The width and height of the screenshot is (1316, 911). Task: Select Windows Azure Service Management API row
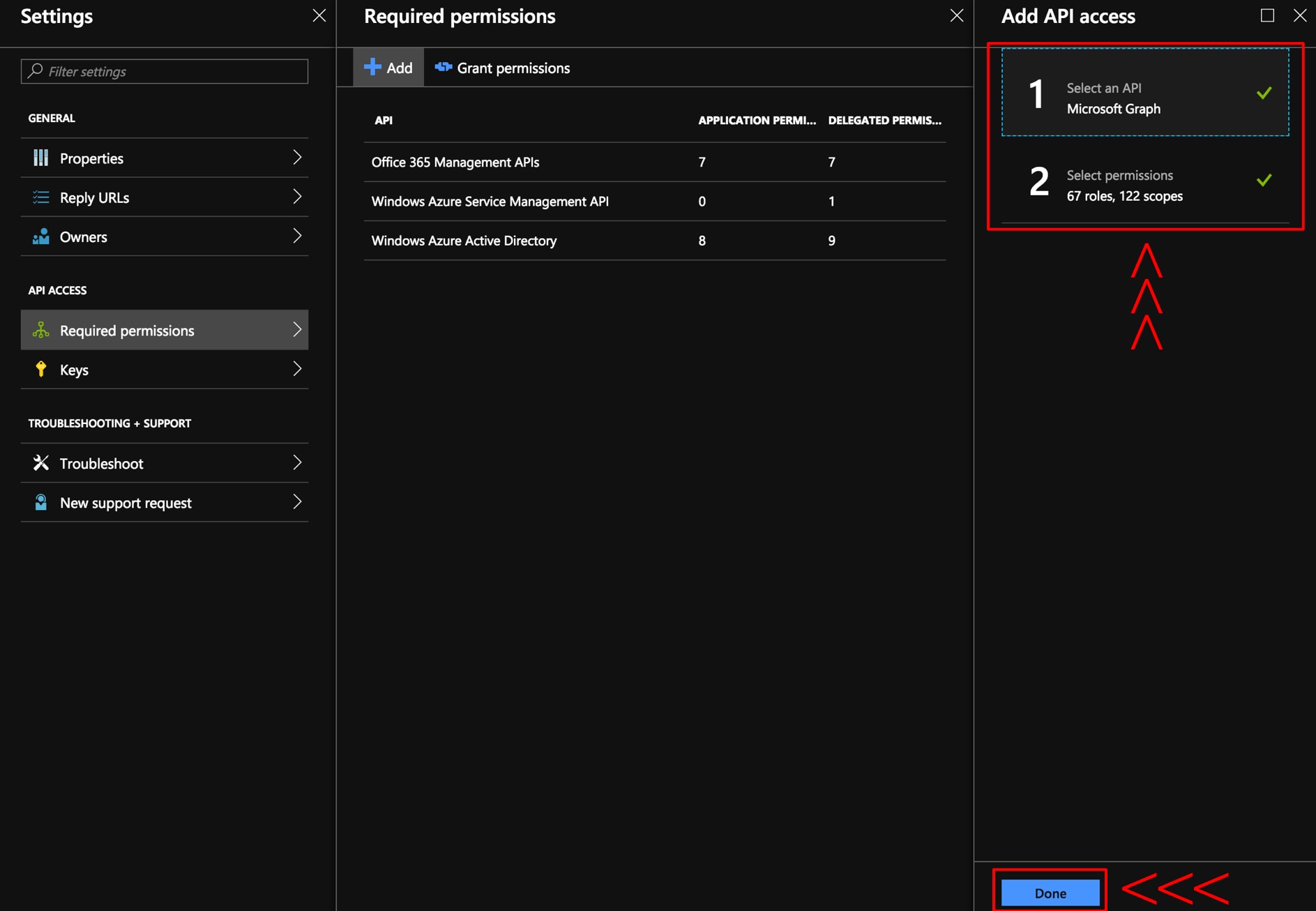(655, 202)
